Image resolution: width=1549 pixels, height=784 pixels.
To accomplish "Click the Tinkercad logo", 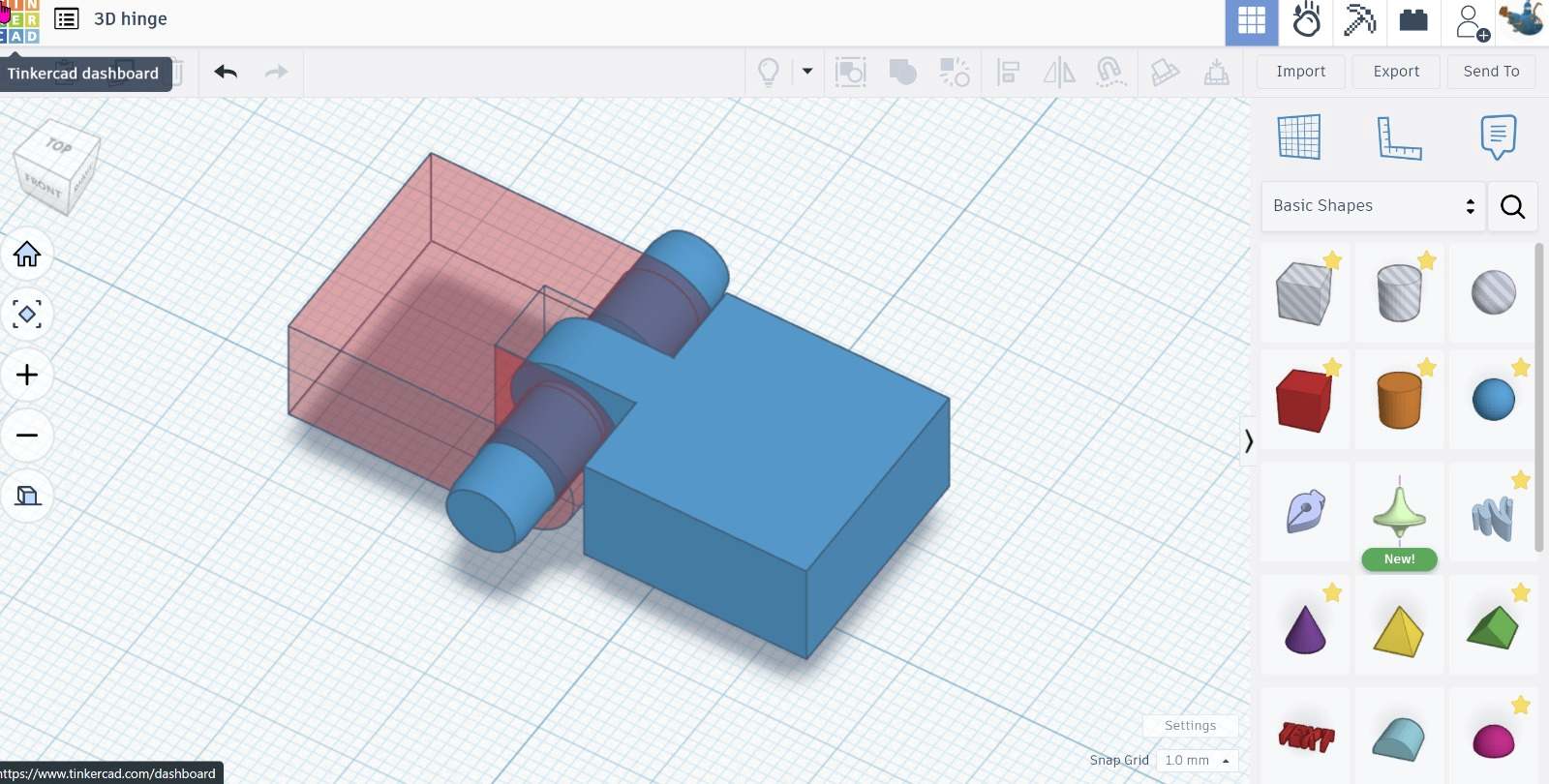I will (x=19, y=21).
